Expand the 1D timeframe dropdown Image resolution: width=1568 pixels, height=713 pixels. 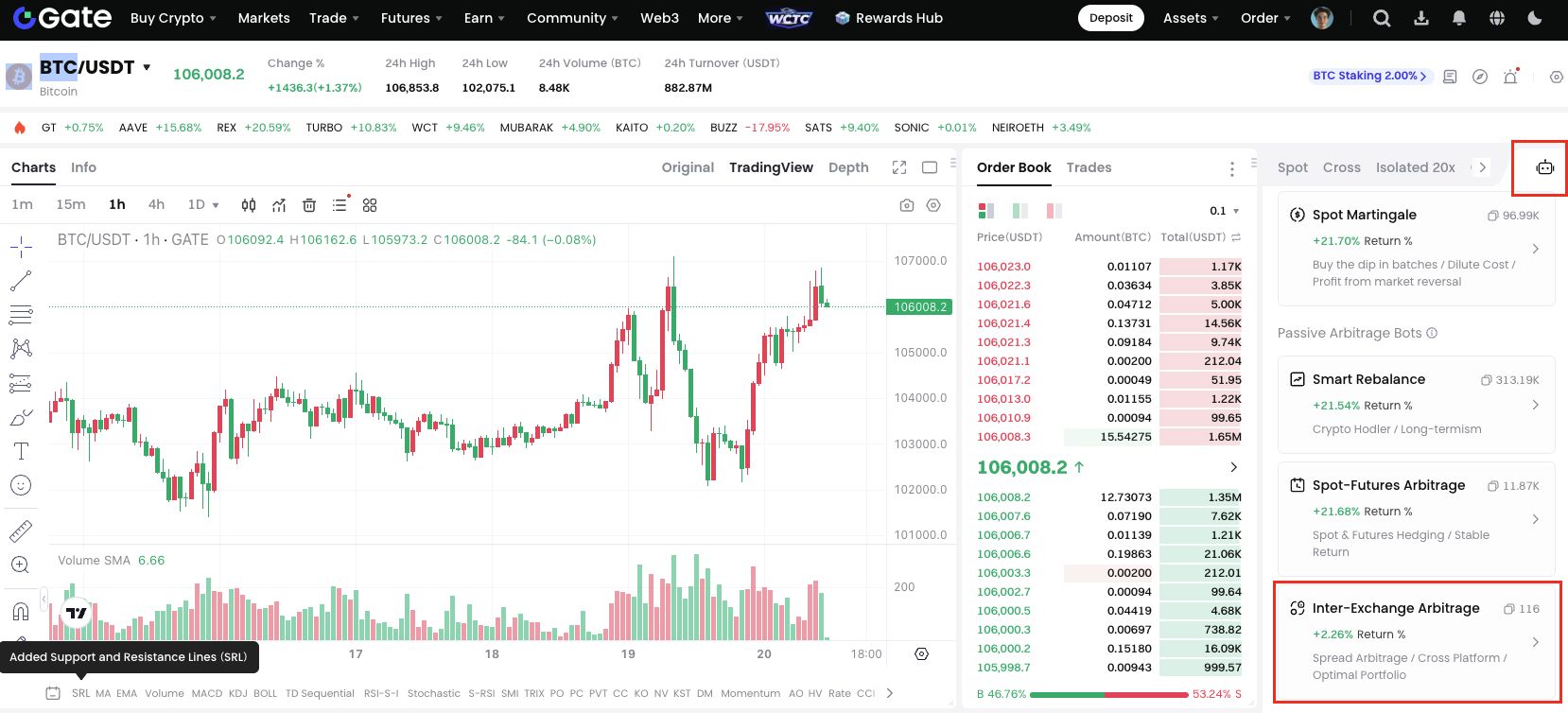pos(203,205)
